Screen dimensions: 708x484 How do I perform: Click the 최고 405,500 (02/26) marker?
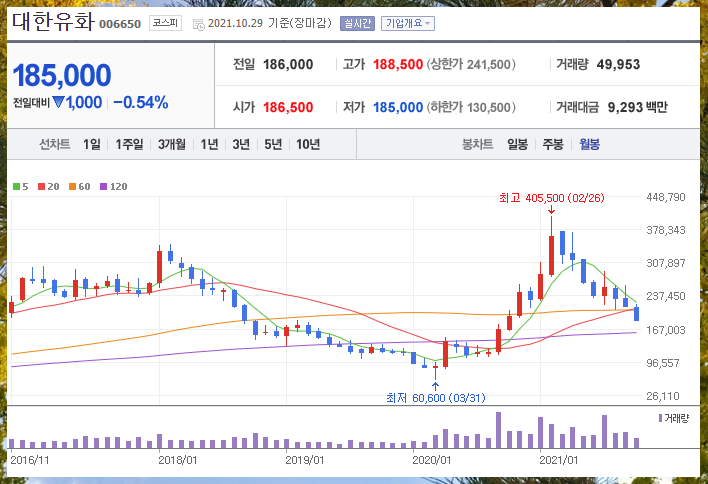[x=551, y=198]
